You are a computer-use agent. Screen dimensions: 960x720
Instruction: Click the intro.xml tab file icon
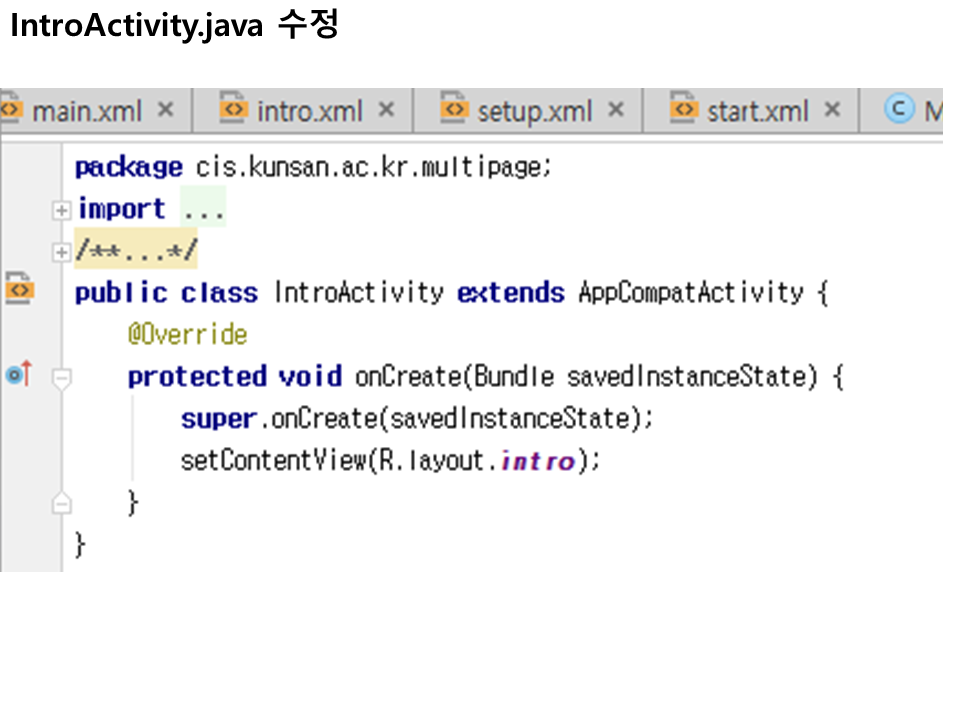(x=233, y=109)
